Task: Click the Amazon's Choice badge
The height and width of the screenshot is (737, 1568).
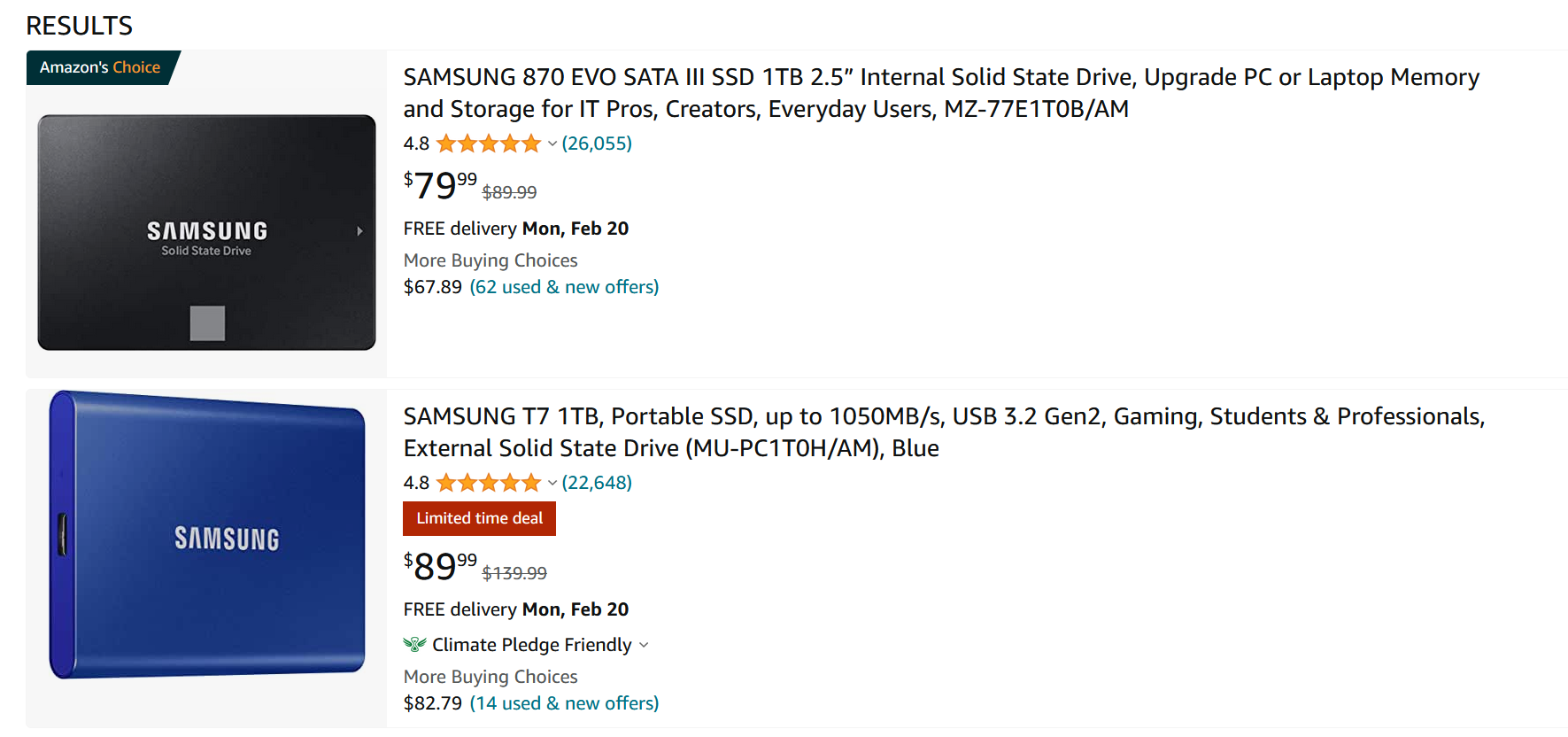Action: coord(100,67)
